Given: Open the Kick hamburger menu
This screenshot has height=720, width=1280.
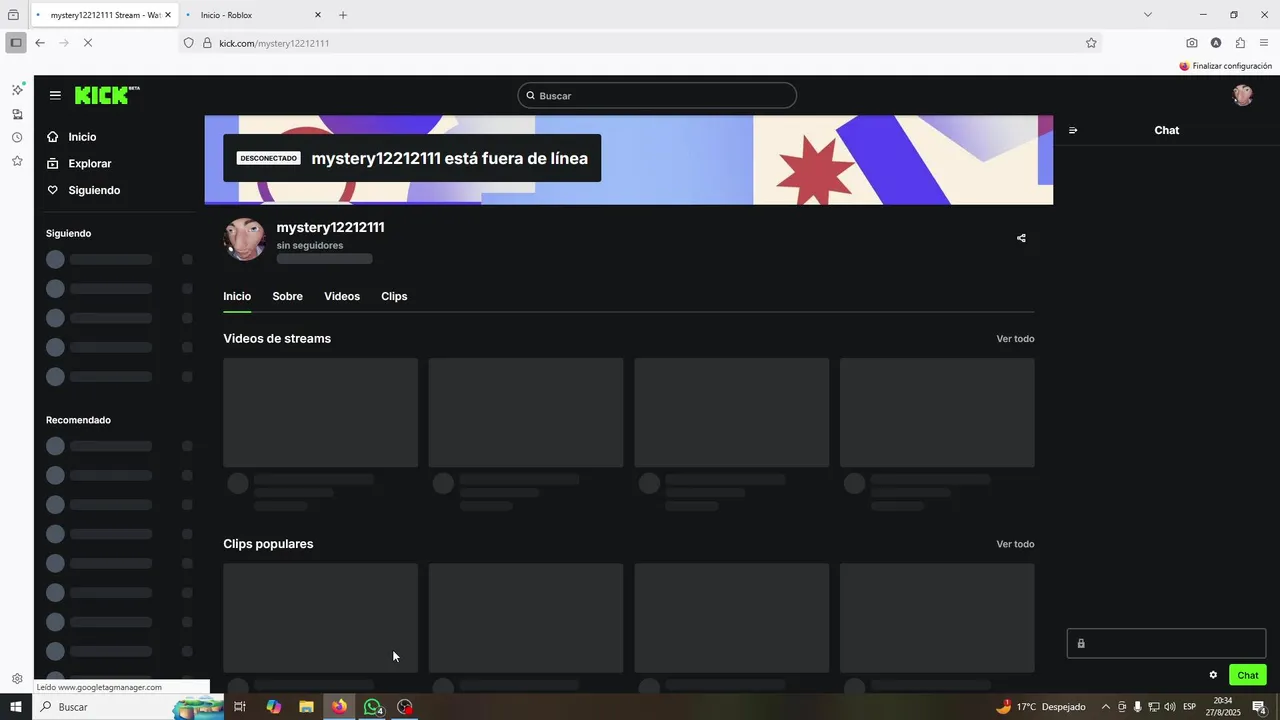Looking at the screenshot, I should tap(55, 95).
